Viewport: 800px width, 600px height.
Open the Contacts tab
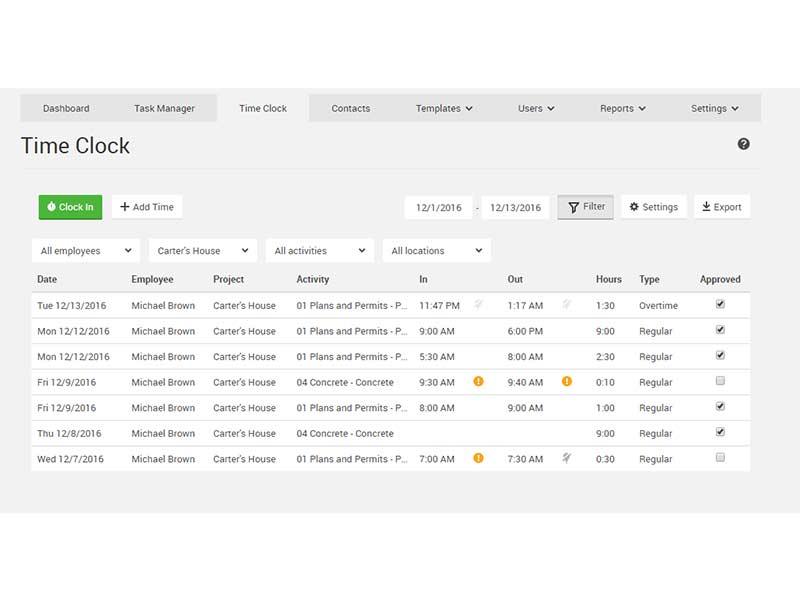coord(351,108)
